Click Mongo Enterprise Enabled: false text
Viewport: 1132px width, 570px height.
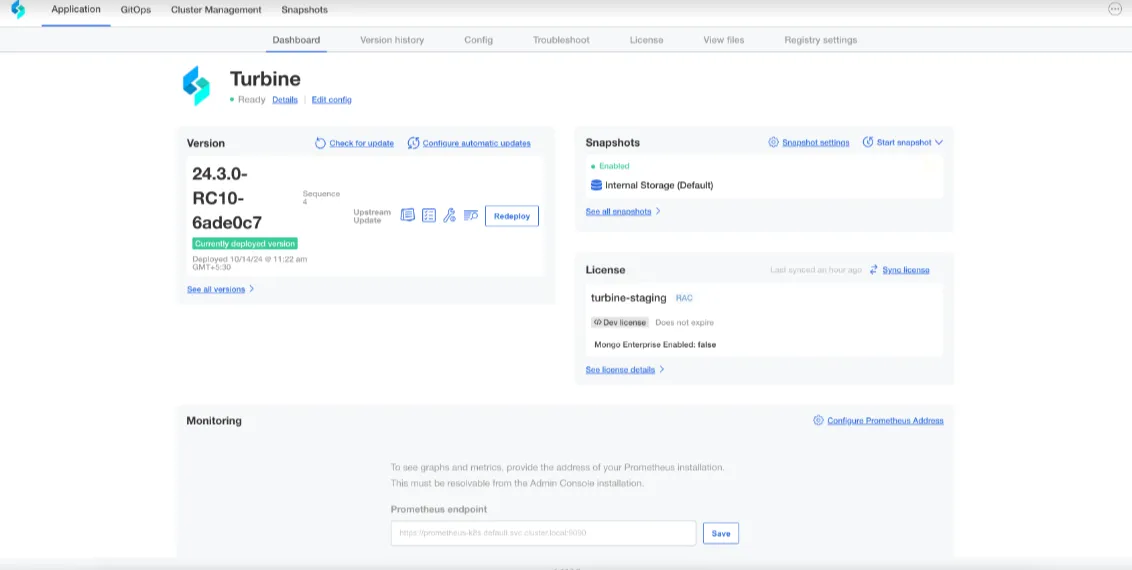coord(655,345)
